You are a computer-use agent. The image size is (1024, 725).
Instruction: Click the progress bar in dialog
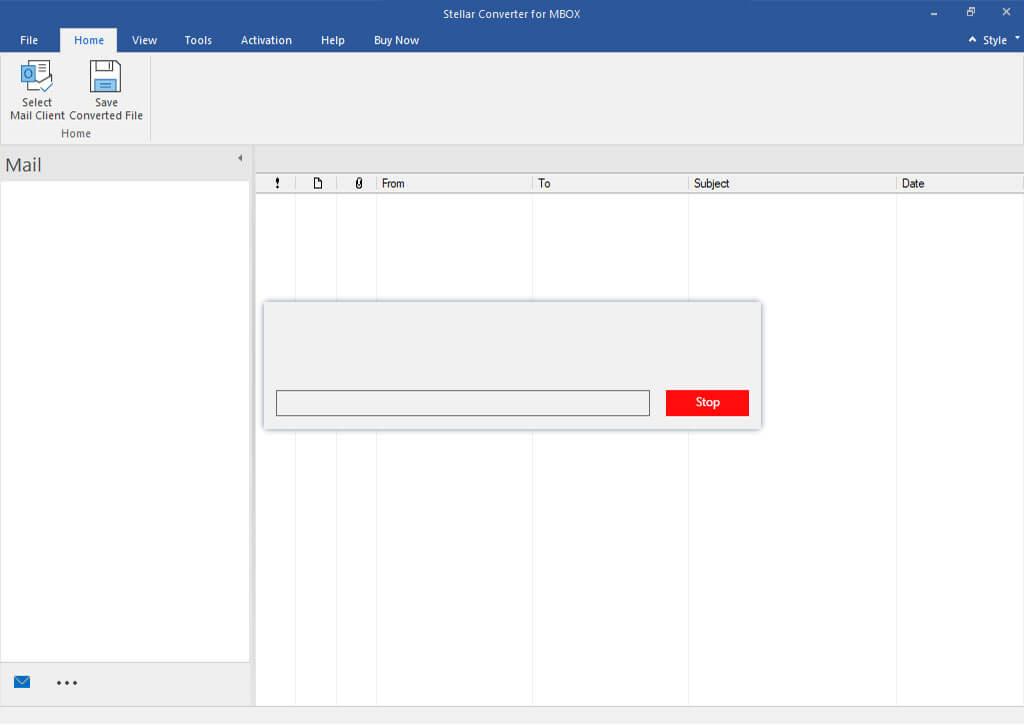[462, 403]
